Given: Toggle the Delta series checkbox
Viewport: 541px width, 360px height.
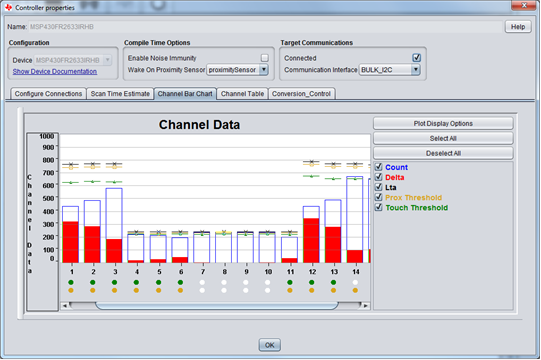Looking at the screenshot, I should pos(378,177).
